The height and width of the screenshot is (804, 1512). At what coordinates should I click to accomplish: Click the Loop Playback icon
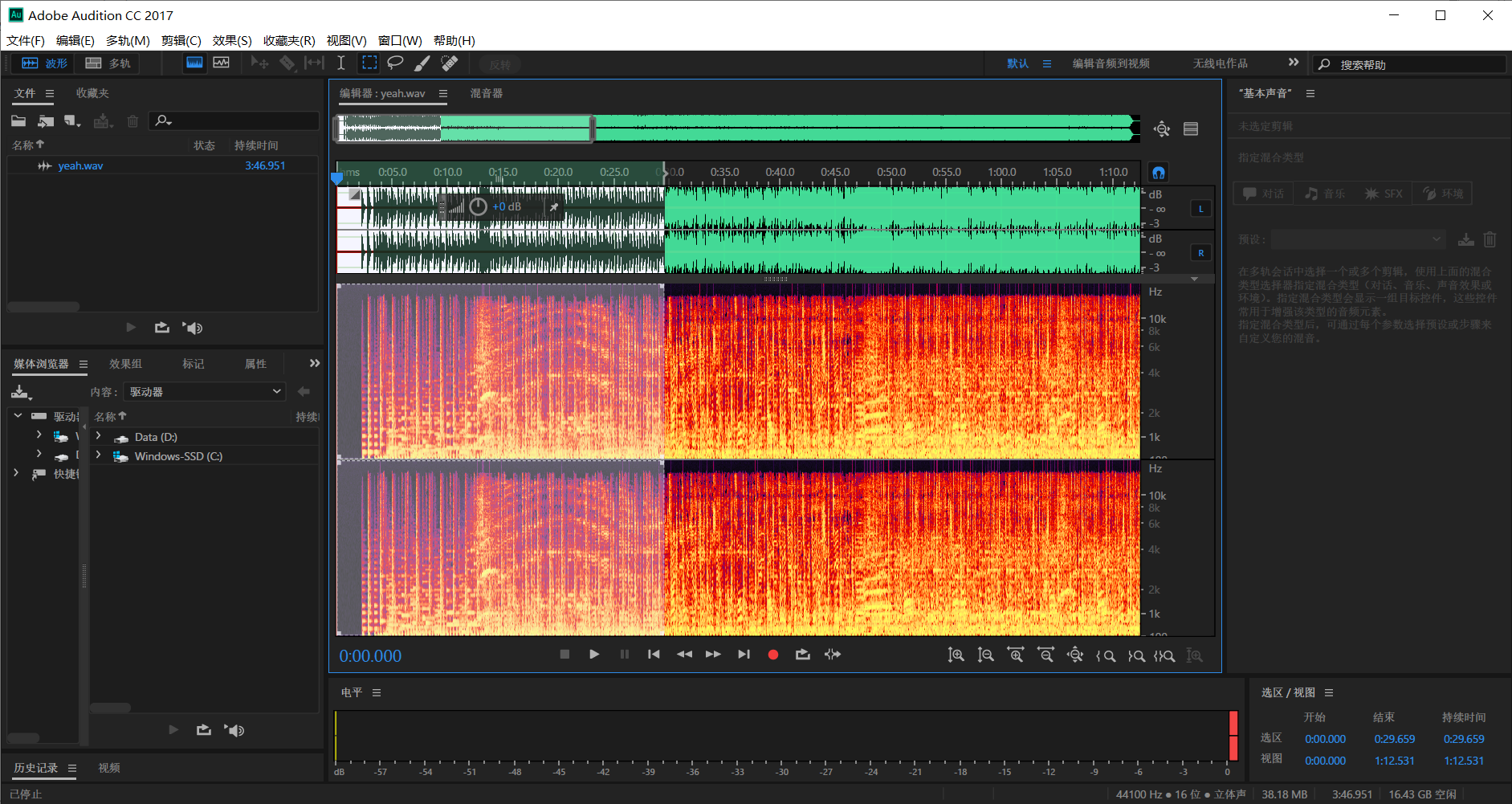(x=802, y=655)
